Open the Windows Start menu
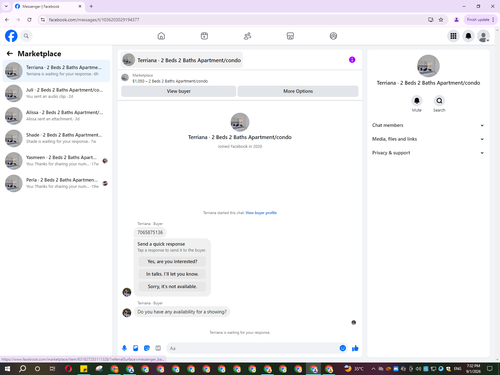This screenshot has height=375, width=500. coord(7,369)
